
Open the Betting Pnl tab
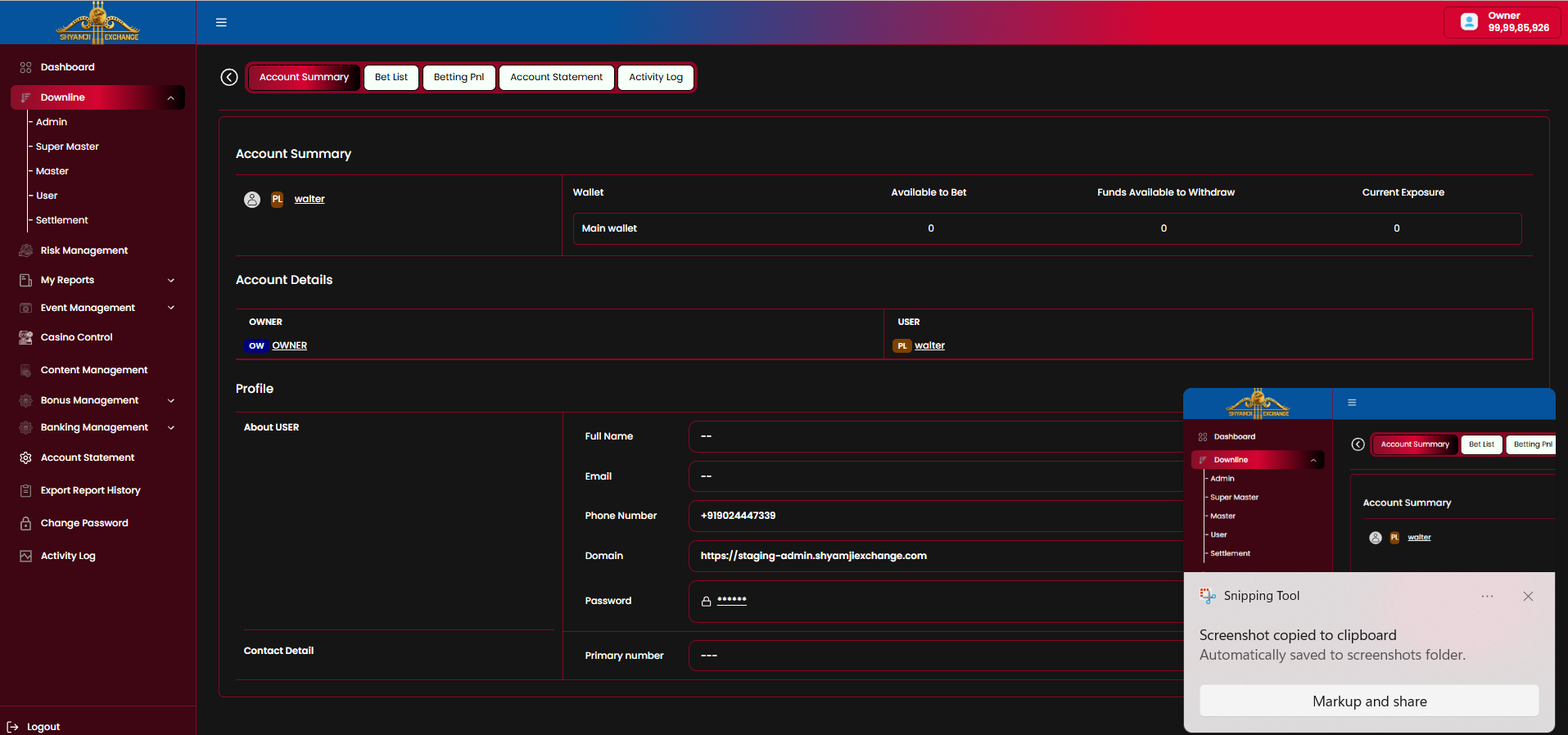459,77
